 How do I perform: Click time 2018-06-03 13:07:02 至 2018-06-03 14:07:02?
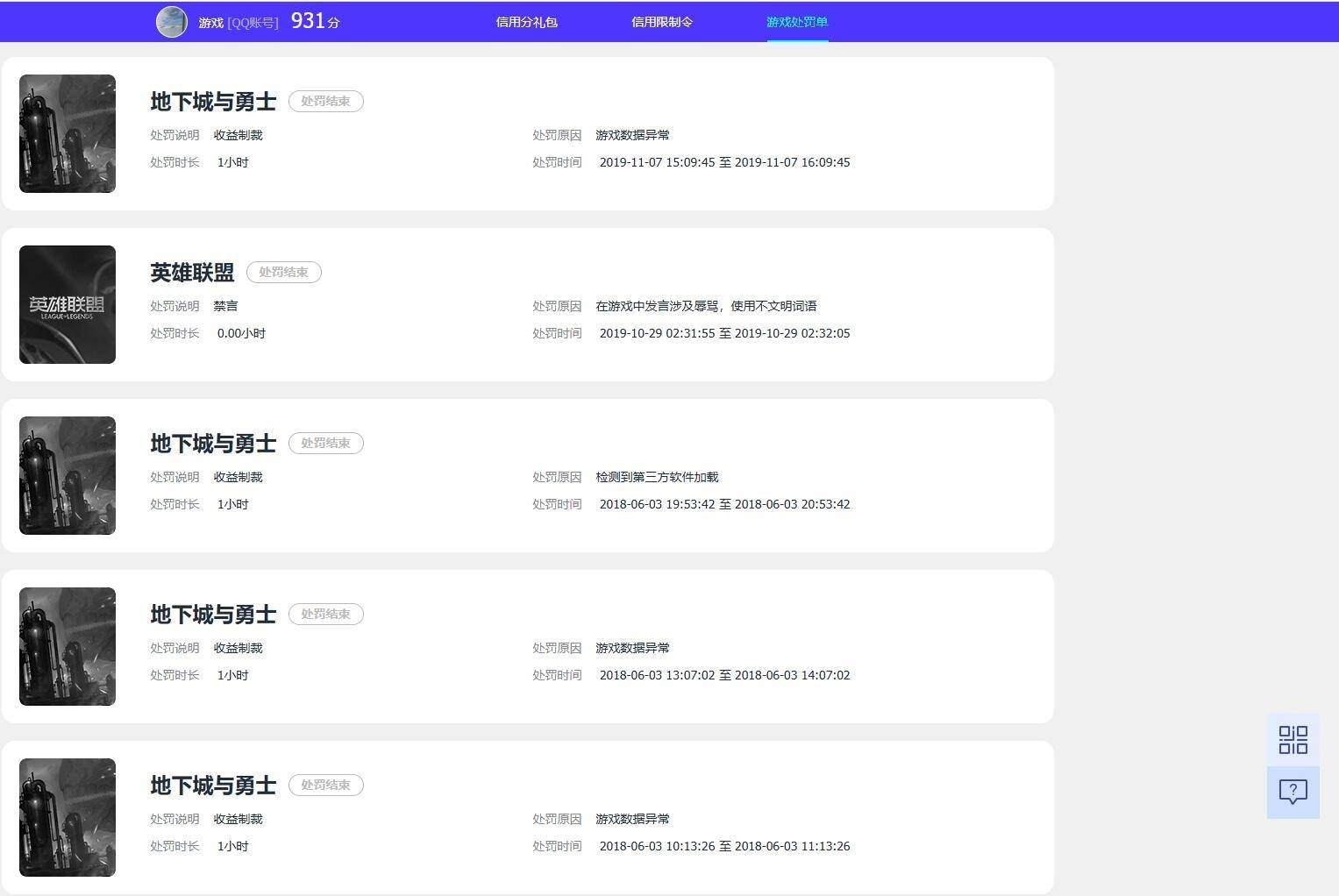pos(724,675)
